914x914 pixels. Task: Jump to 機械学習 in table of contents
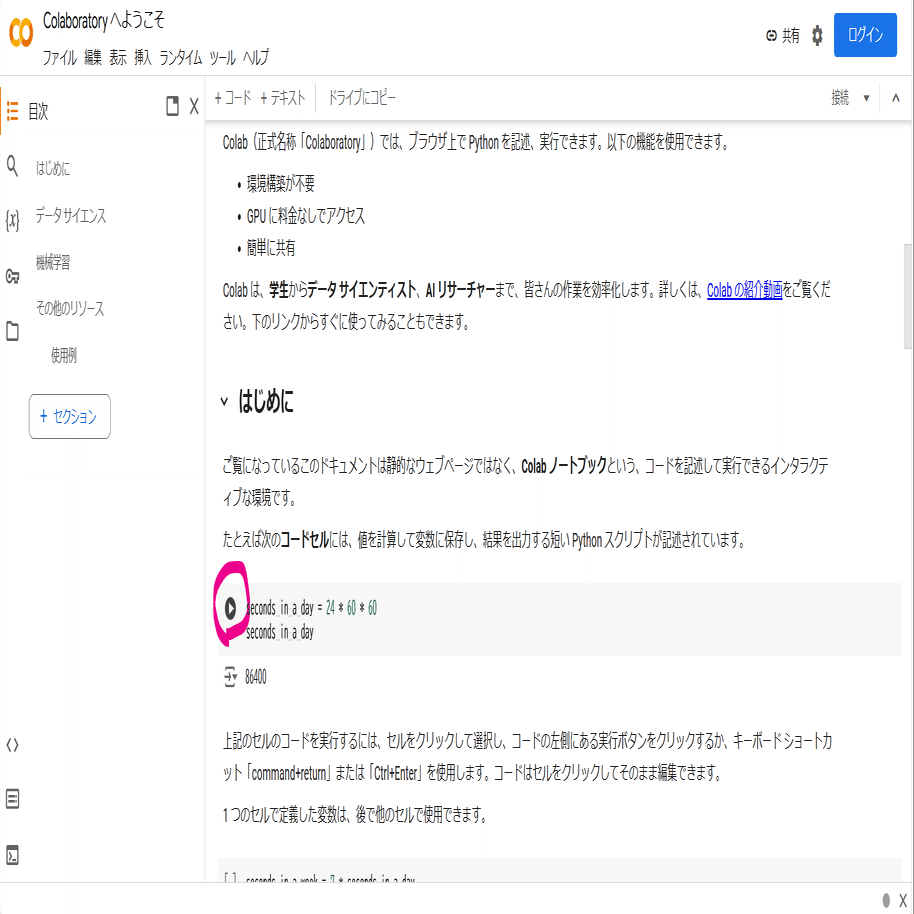point(53,262)
